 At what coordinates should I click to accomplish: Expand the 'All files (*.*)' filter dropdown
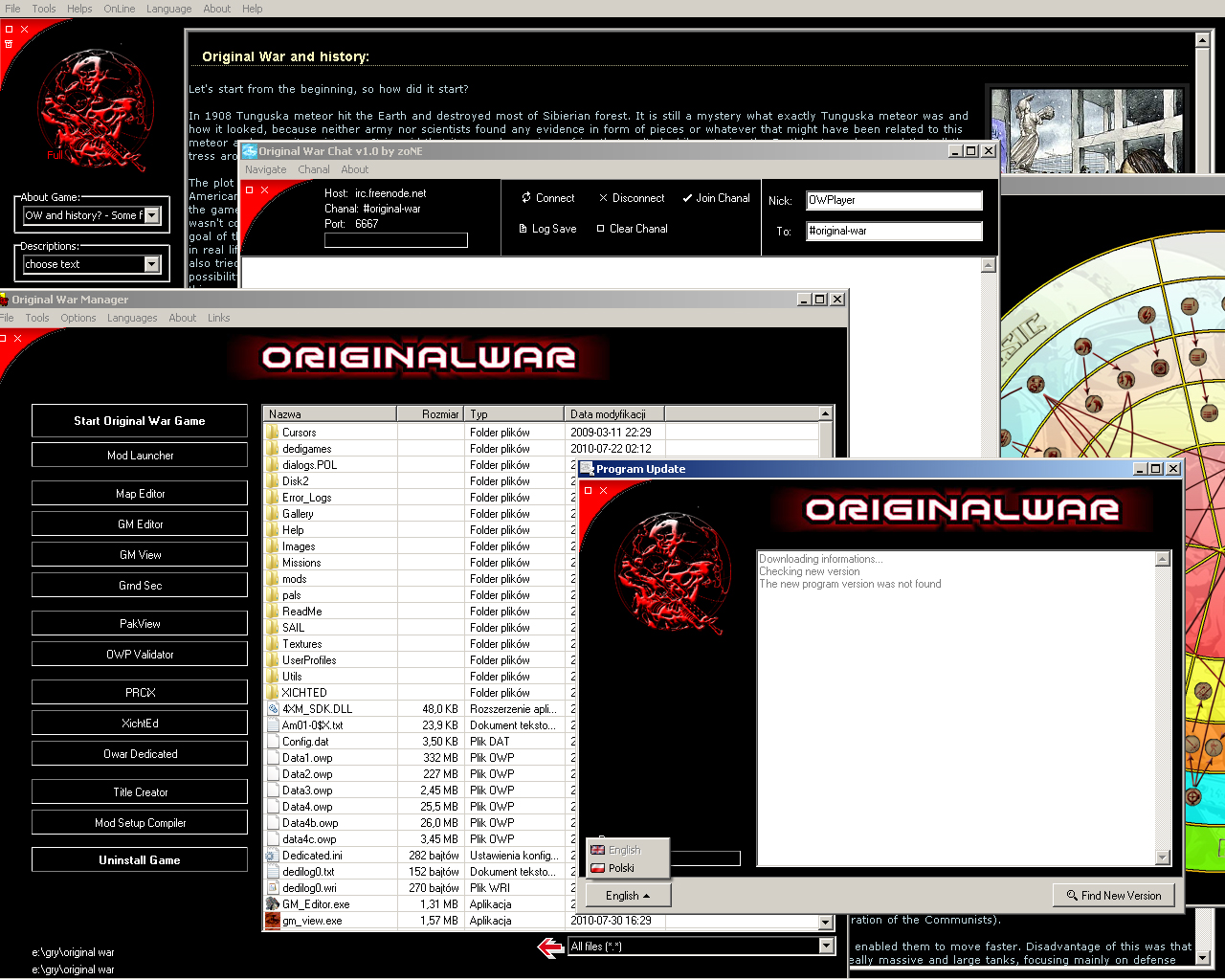point(827,947)
